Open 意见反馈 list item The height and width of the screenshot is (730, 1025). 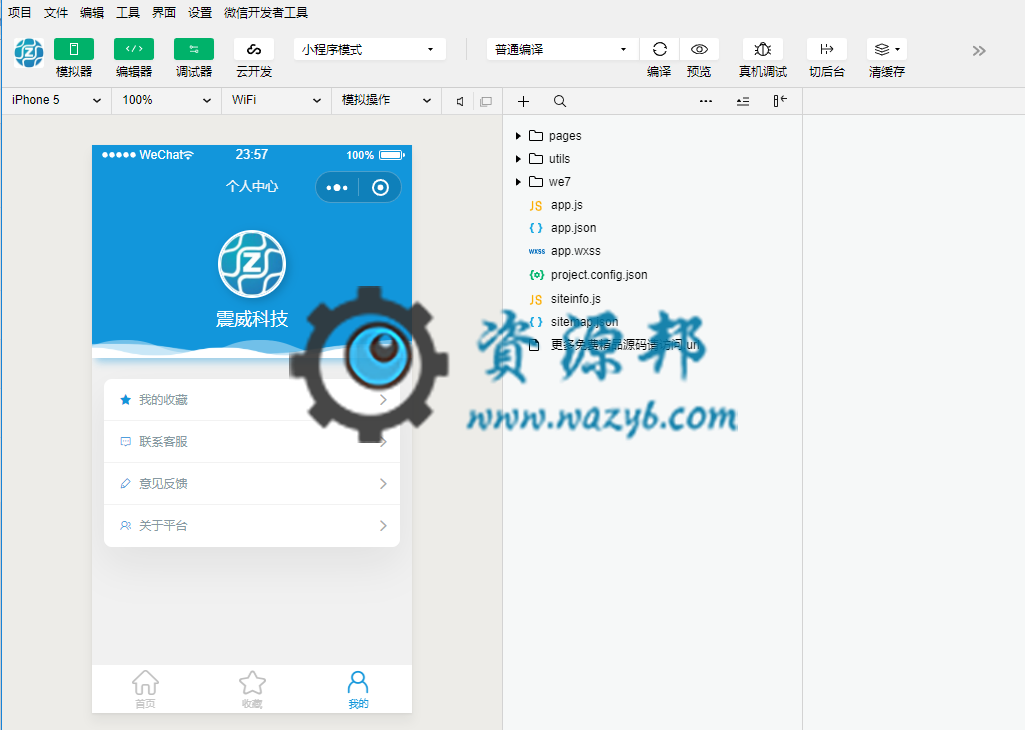tap(252, 484)
